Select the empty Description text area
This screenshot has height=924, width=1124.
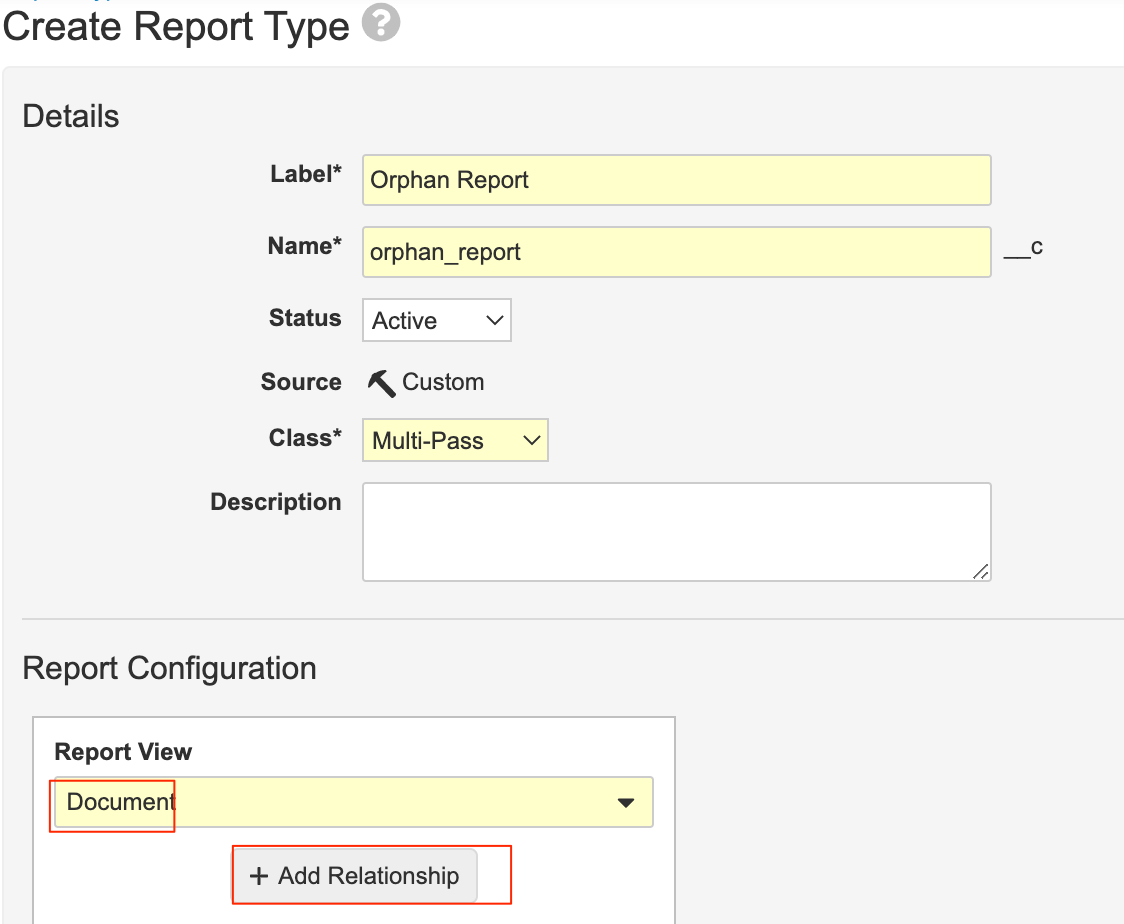[676, 532]
